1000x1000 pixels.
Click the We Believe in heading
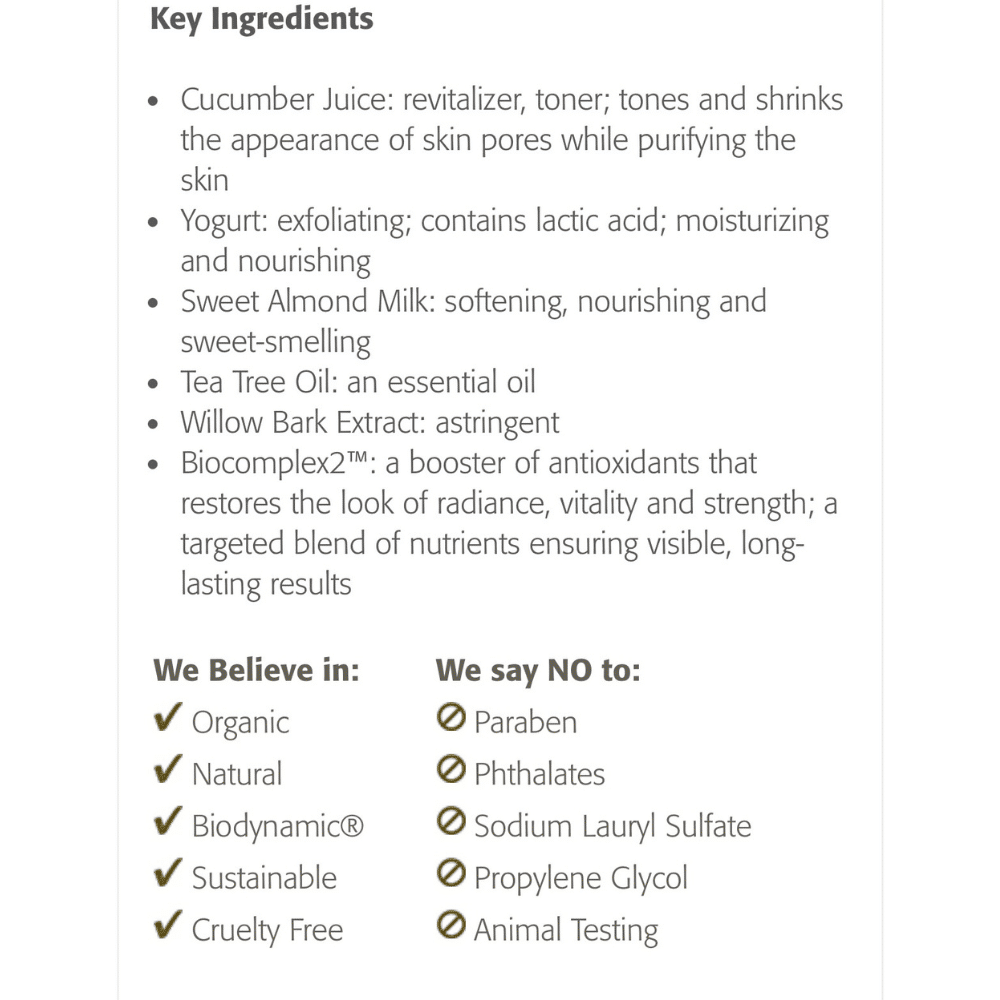pos(256,669)
